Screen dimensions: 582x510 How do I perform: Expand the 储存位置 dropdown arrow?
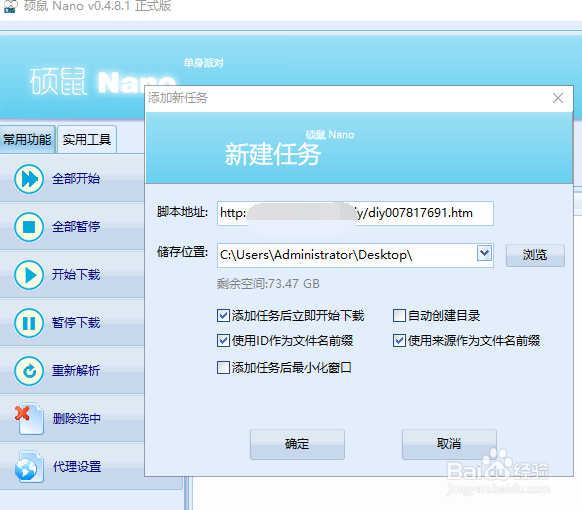click(x=484, y=254)
